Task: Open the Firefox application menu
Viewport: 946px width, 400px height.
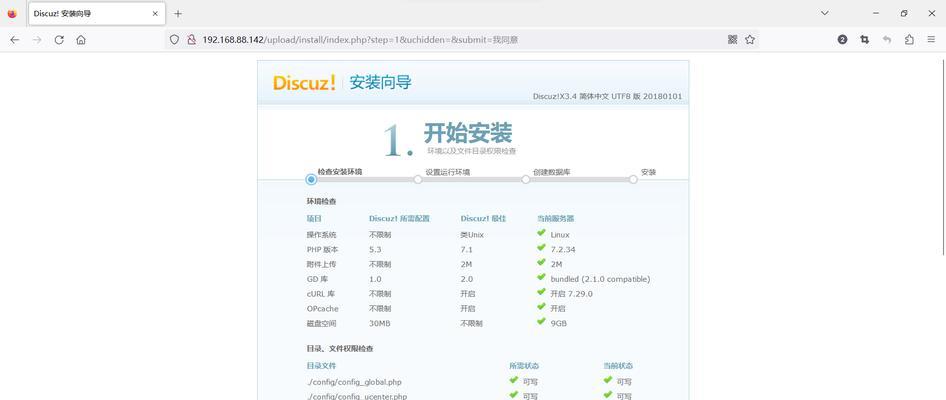Action: pyautogui.click(x=932, y=40)
